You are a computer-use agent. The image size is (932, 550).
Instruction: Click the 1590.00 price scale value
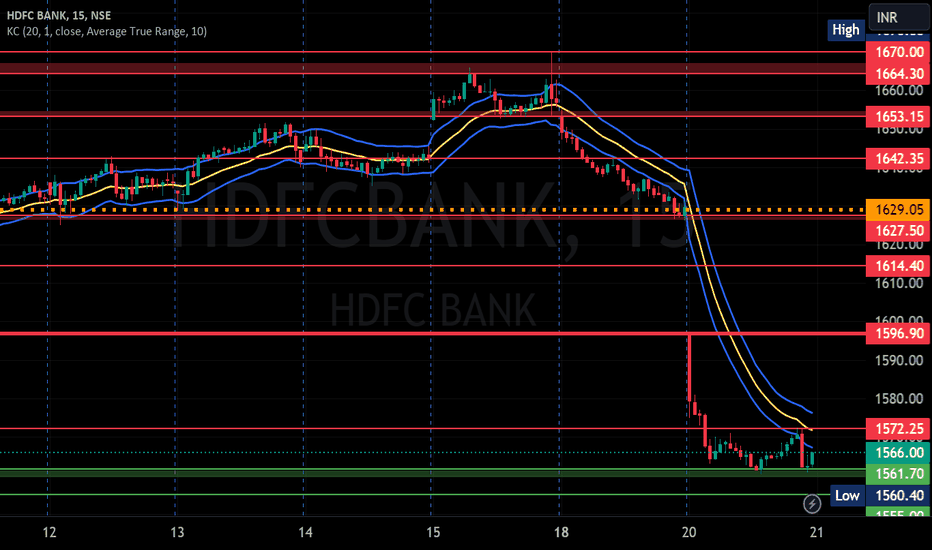[899, 360]
